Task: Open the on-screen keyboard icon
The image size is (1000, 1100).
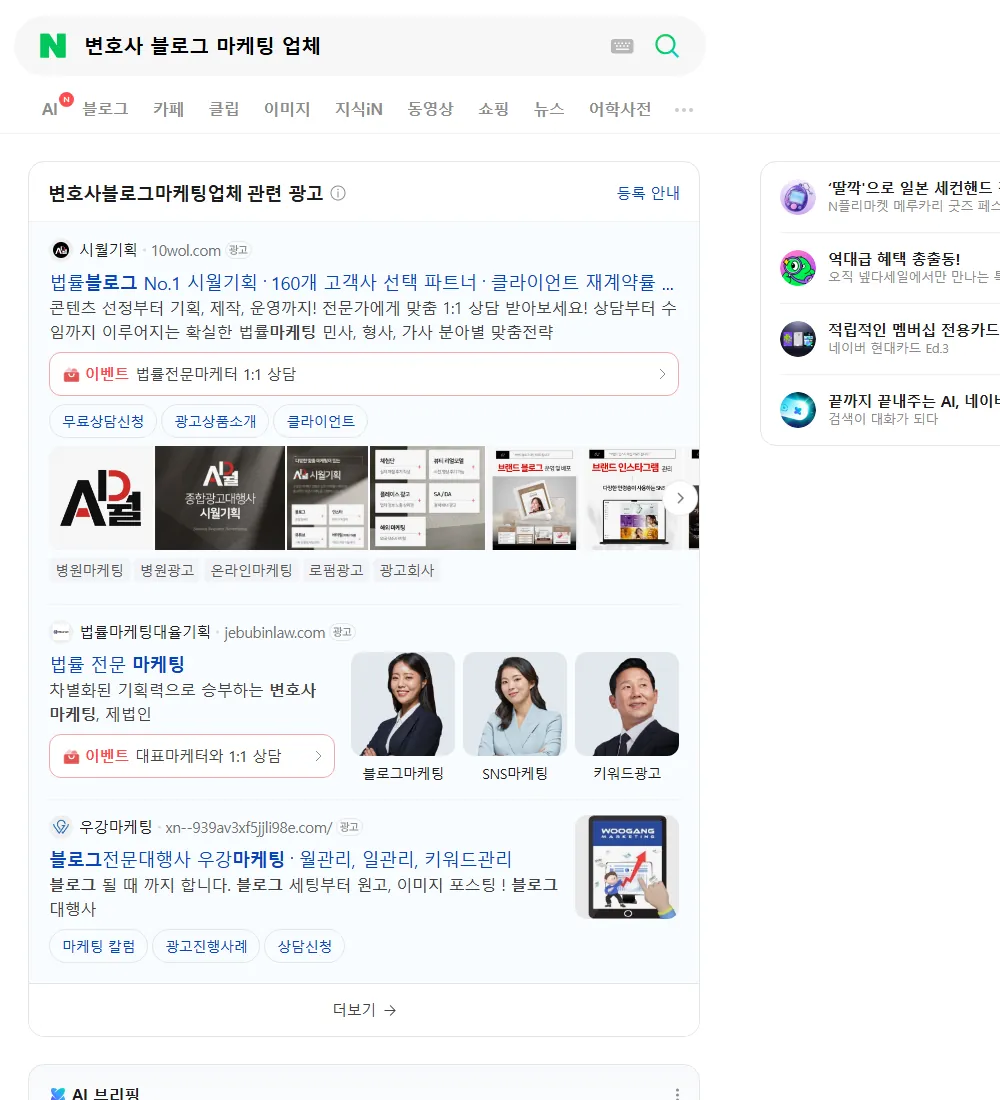Action: click(622, 46)
